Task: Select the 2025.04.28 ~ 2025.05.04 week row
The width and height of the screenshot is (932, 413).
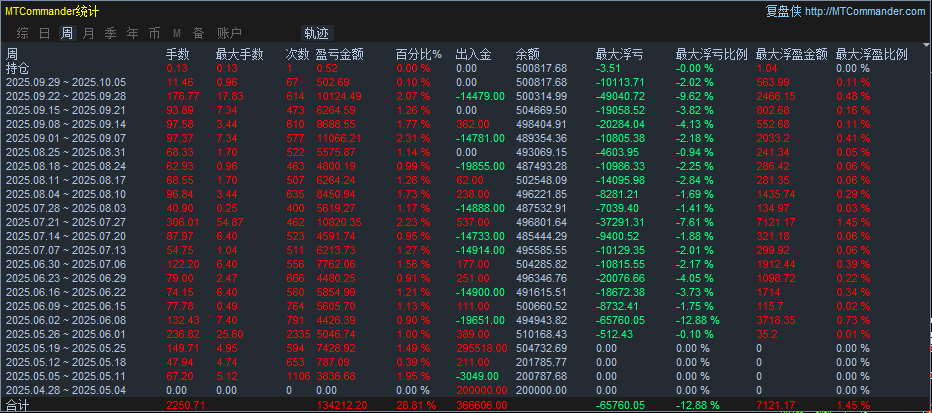Action: 466,390
